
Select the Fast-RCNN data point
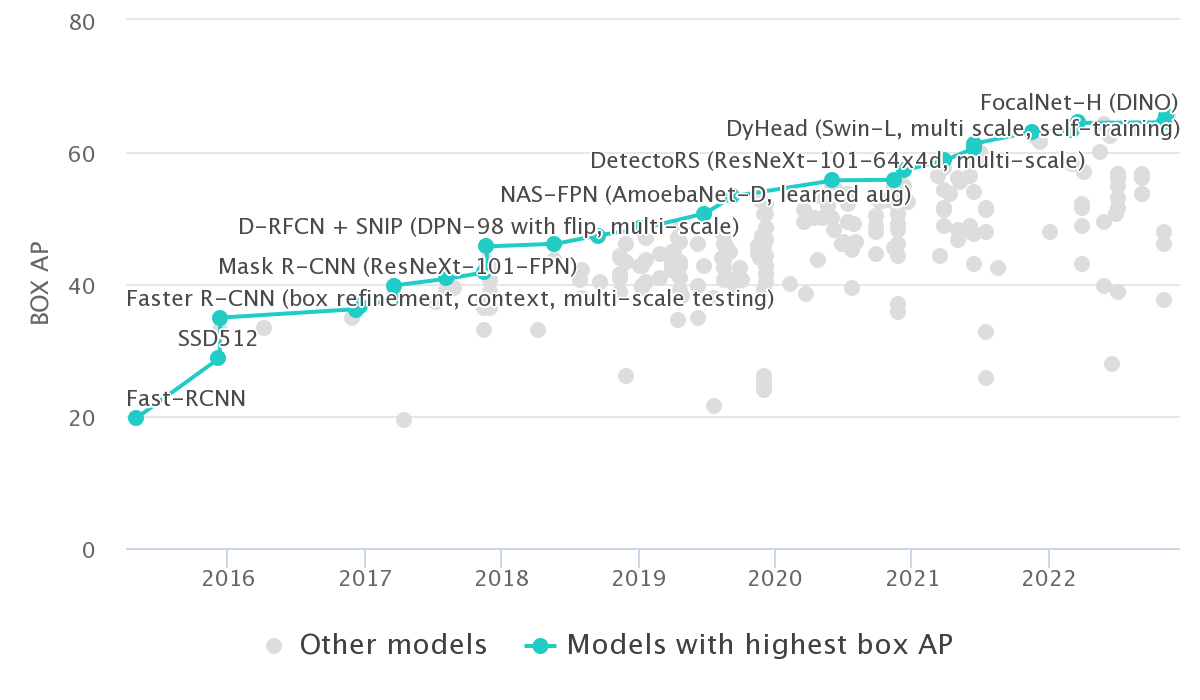point(136,418)
